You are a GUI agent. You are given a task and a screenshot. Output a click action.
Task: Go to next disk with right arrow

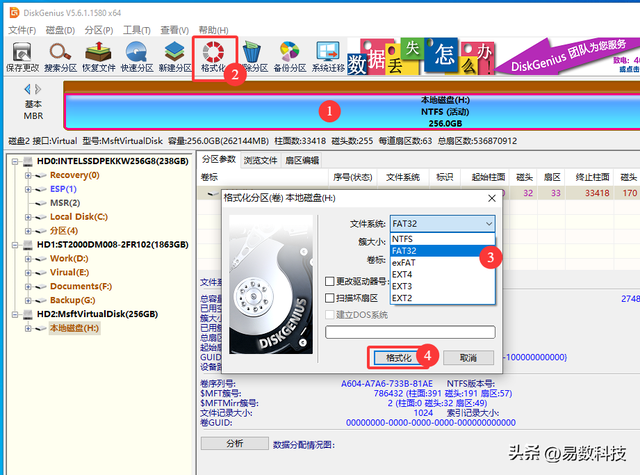pos(38,89)
